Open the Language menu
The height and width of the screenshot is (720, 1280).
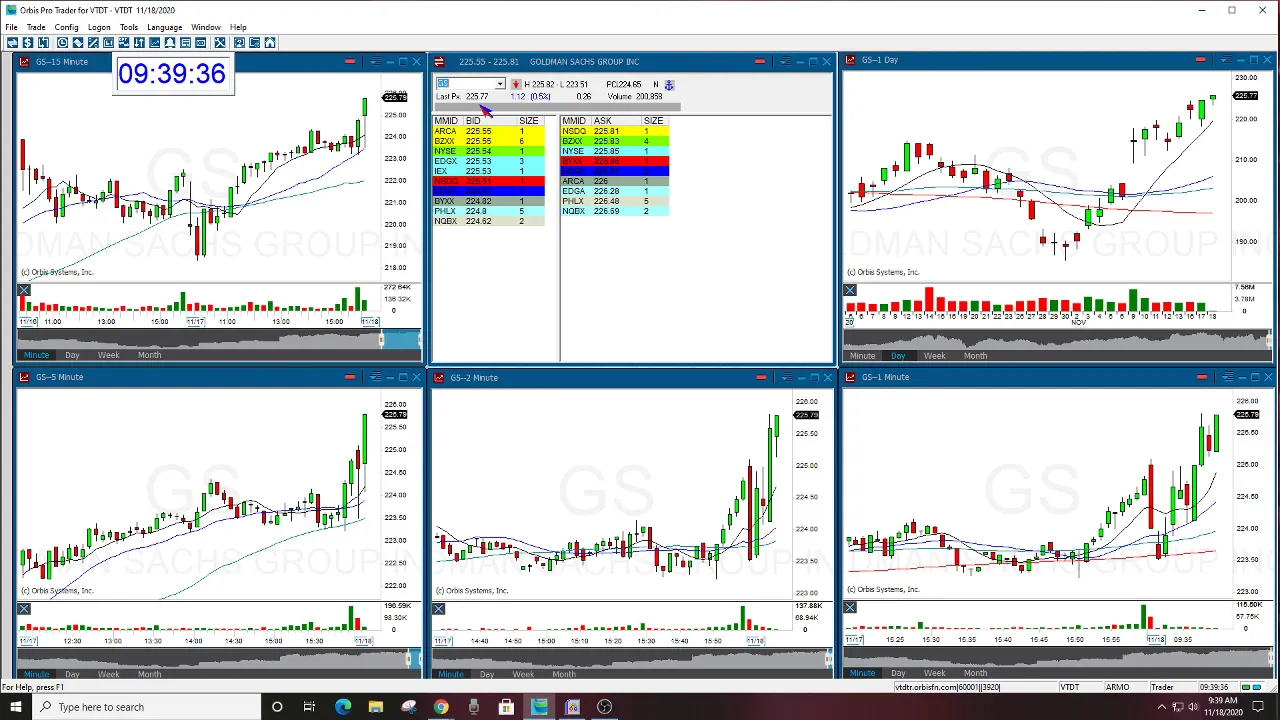164,27
